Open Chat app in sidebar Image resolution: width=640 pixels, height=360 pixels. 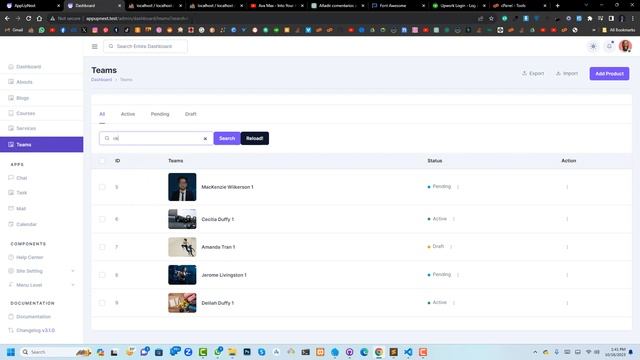21,178
